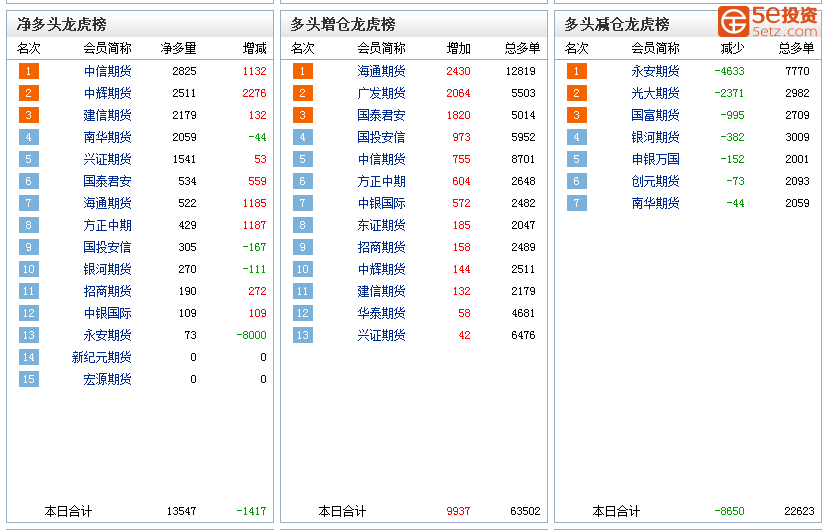Image resolution: width=825 pixels, height=530 pixels.
Task: Click total 13547 in 净多头龙虎榜 本日合计
Action: [x=182, y=511]
